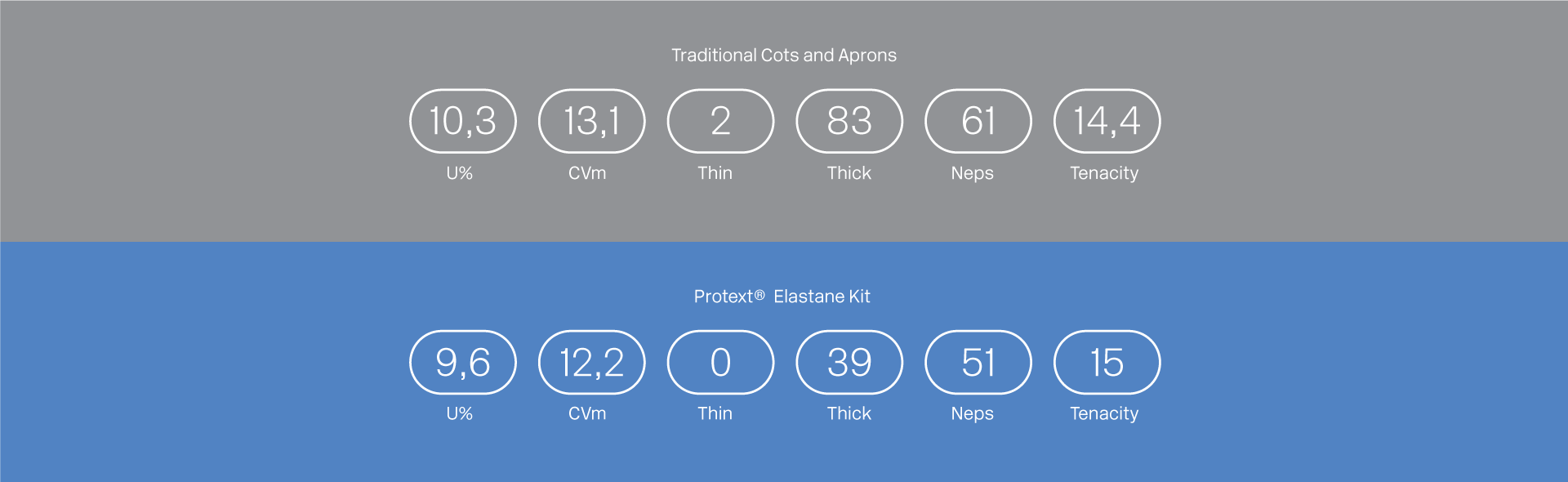
Task: Click the Protext Thin value 0
Action: click(x=720, y=362)
